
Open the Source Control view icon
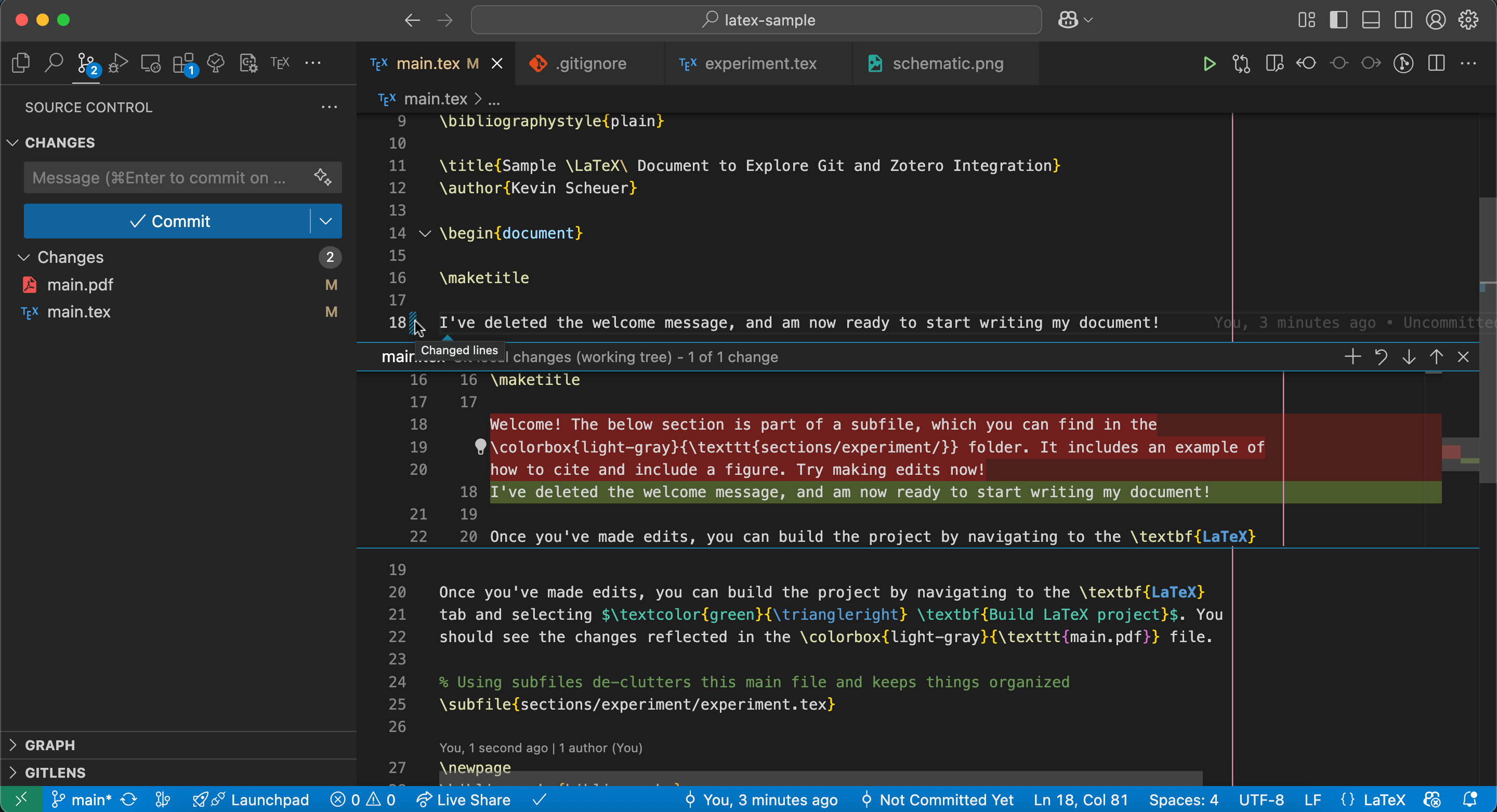[87, 63]
